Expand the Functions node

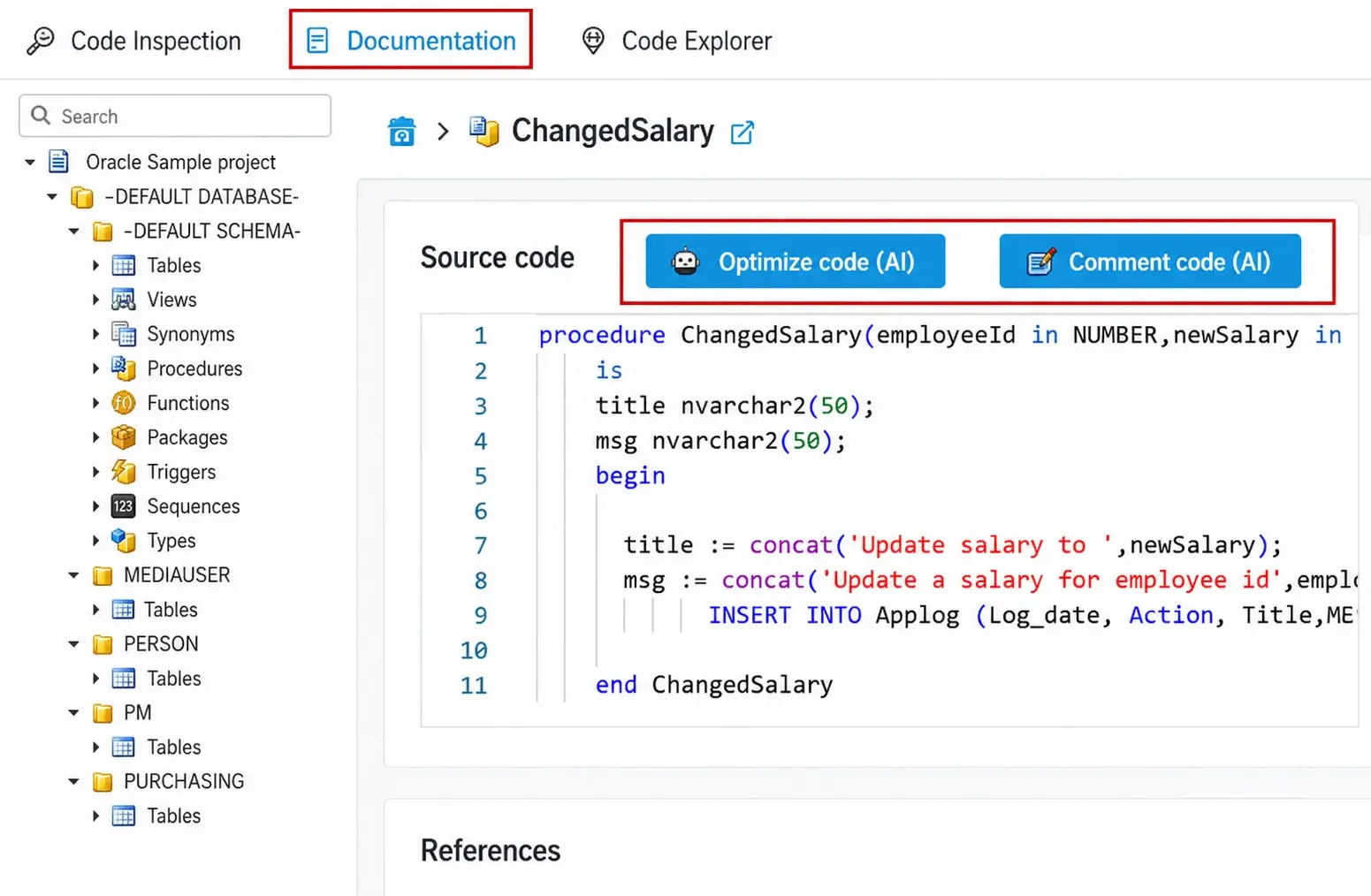click(95, 403)
